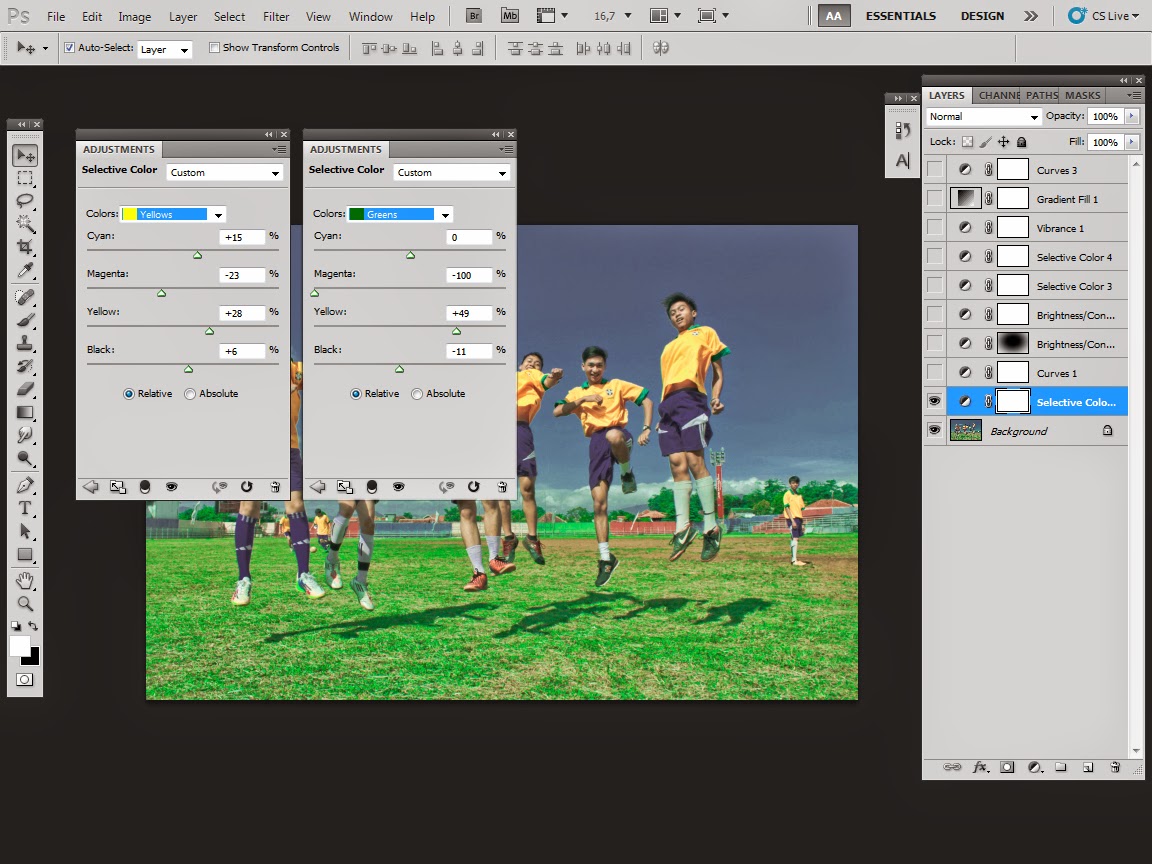The image size is (1152, 864).
Task: Reset adjustment in Greens panel
Action: (x=473, y=486)
